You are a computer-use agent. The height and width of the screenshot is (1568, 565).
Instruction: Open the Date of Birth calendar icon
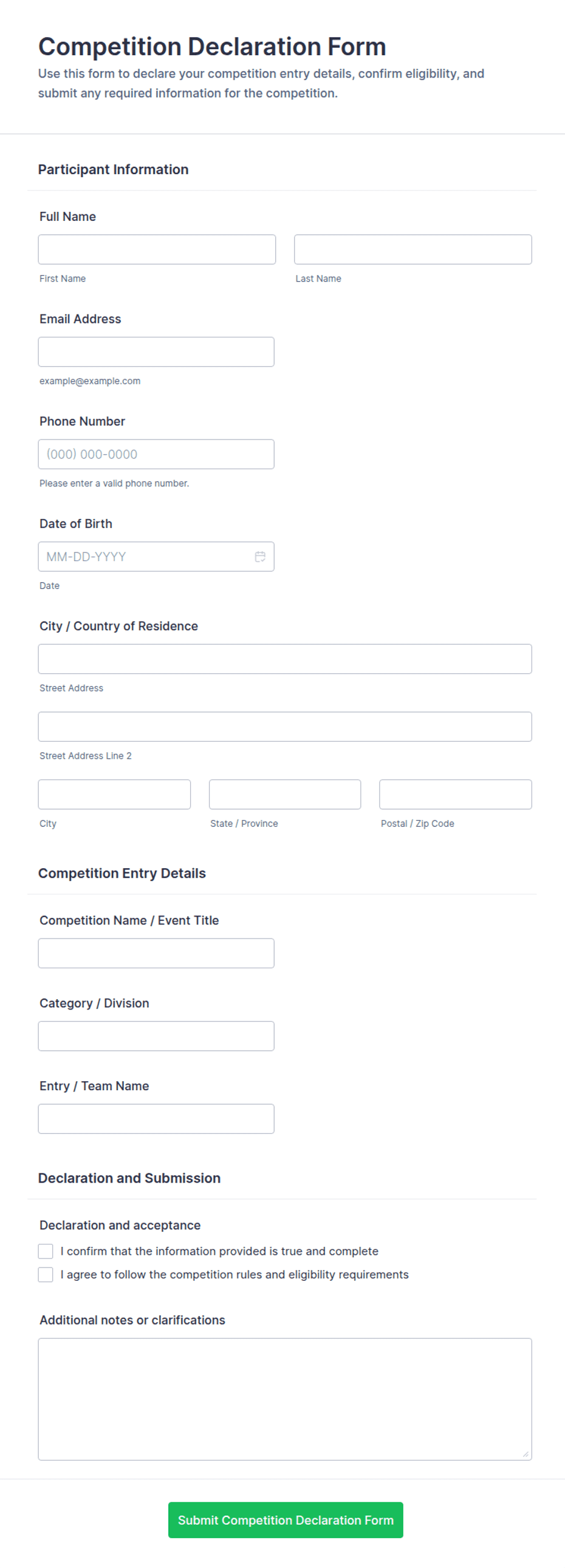click(260, 556)
